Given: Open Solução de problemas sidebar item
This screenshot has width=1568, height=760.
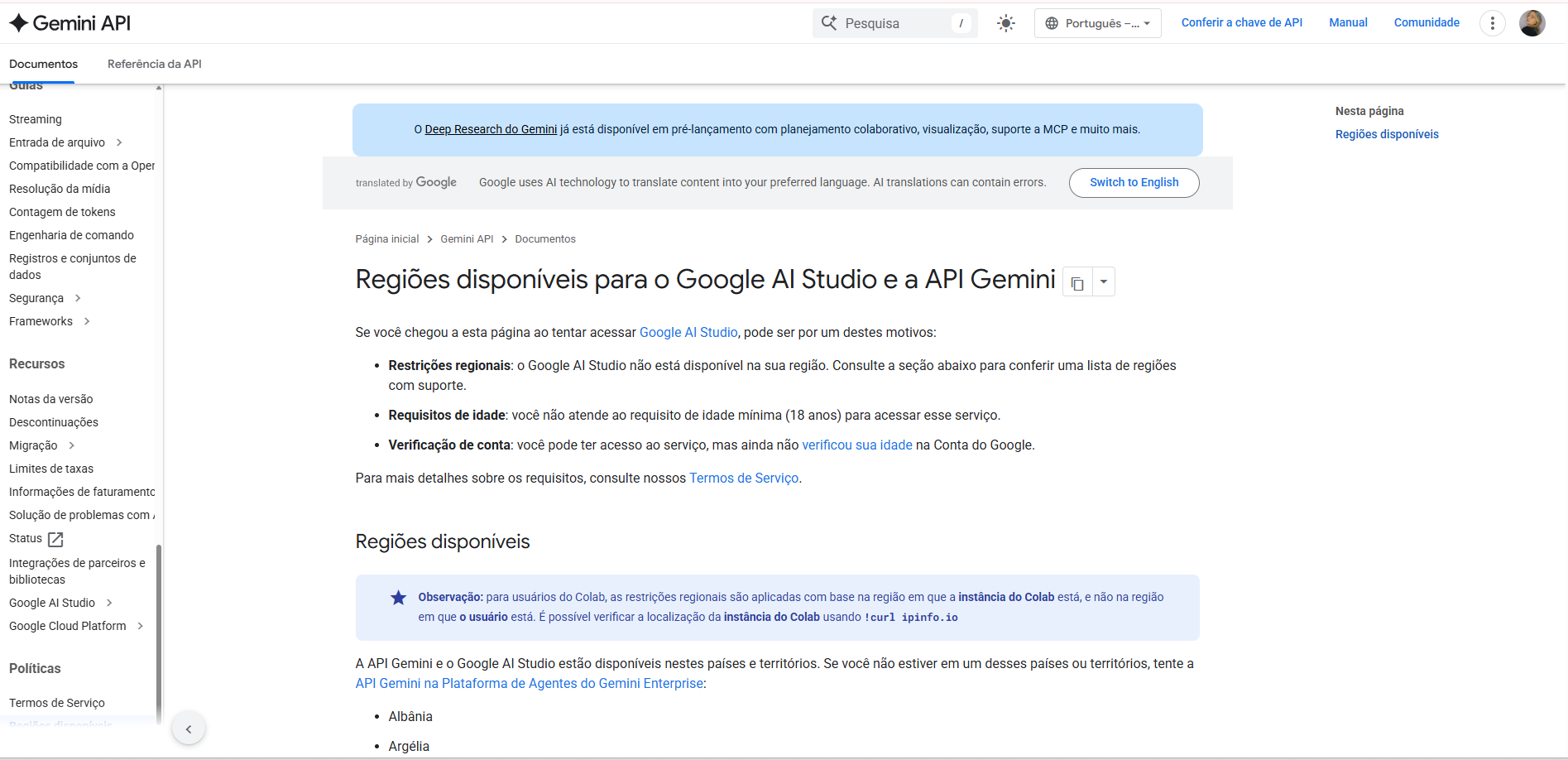Looking at the screenshot, I should pos(82,515).
